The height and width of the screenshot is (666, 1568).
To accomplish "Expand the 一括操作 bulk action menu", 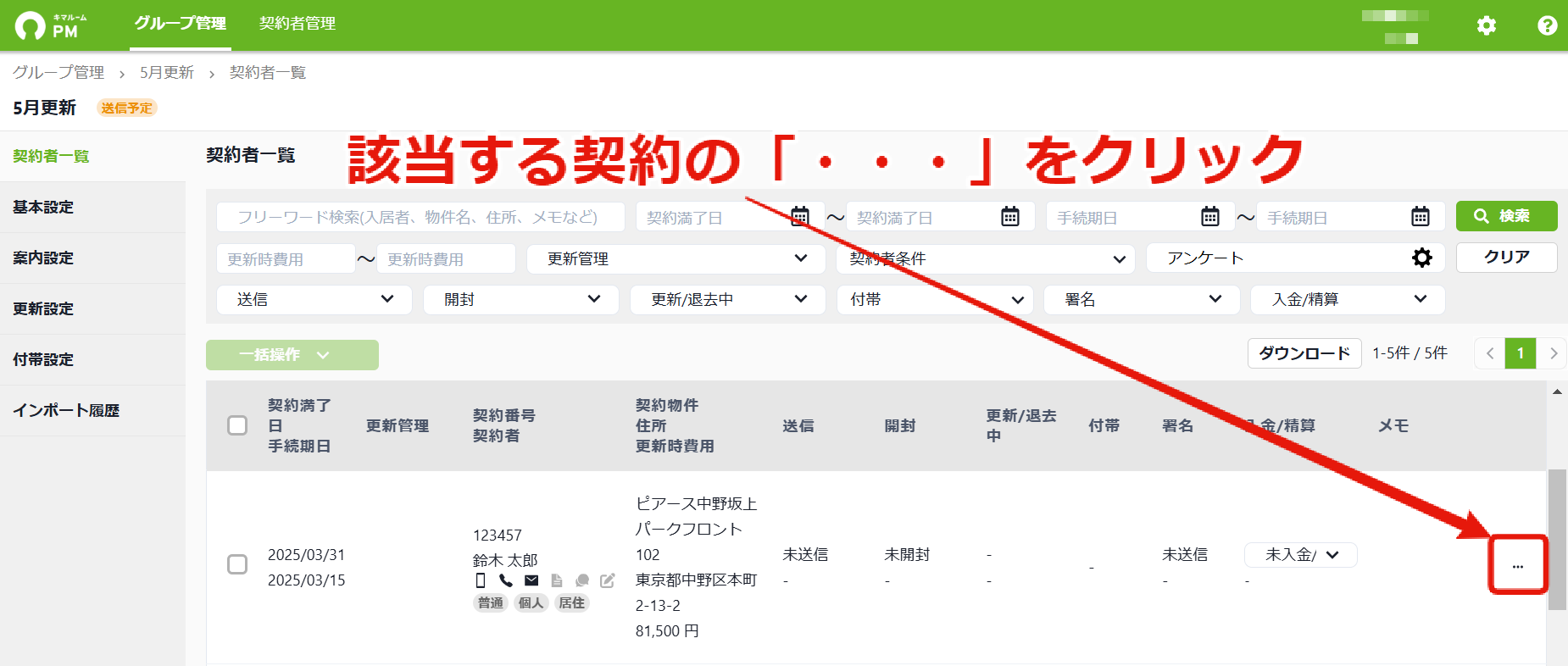I will tap(292, 355).
